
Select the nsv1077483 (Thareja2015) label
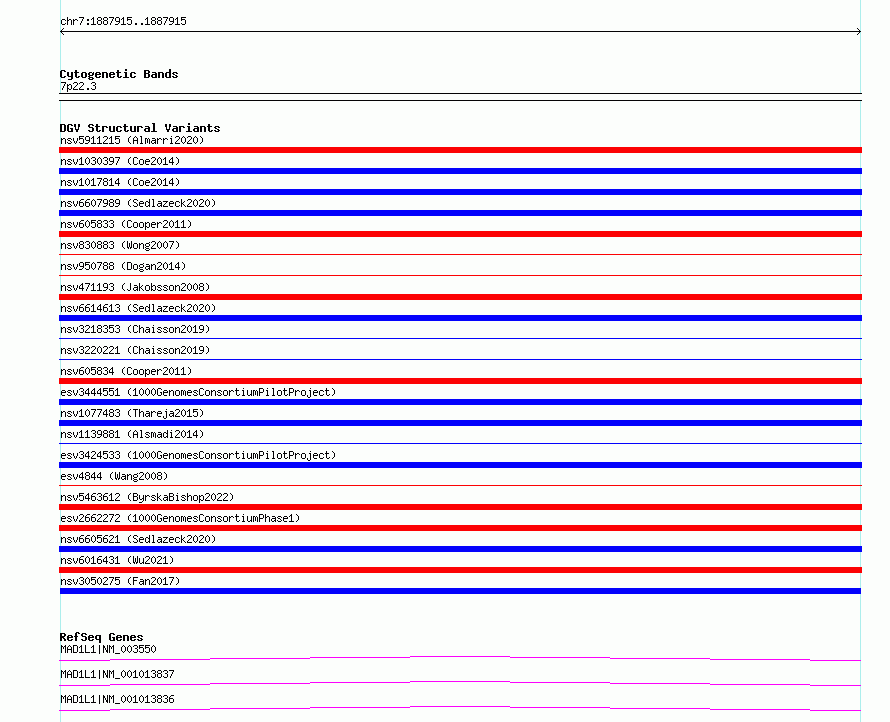132,413
